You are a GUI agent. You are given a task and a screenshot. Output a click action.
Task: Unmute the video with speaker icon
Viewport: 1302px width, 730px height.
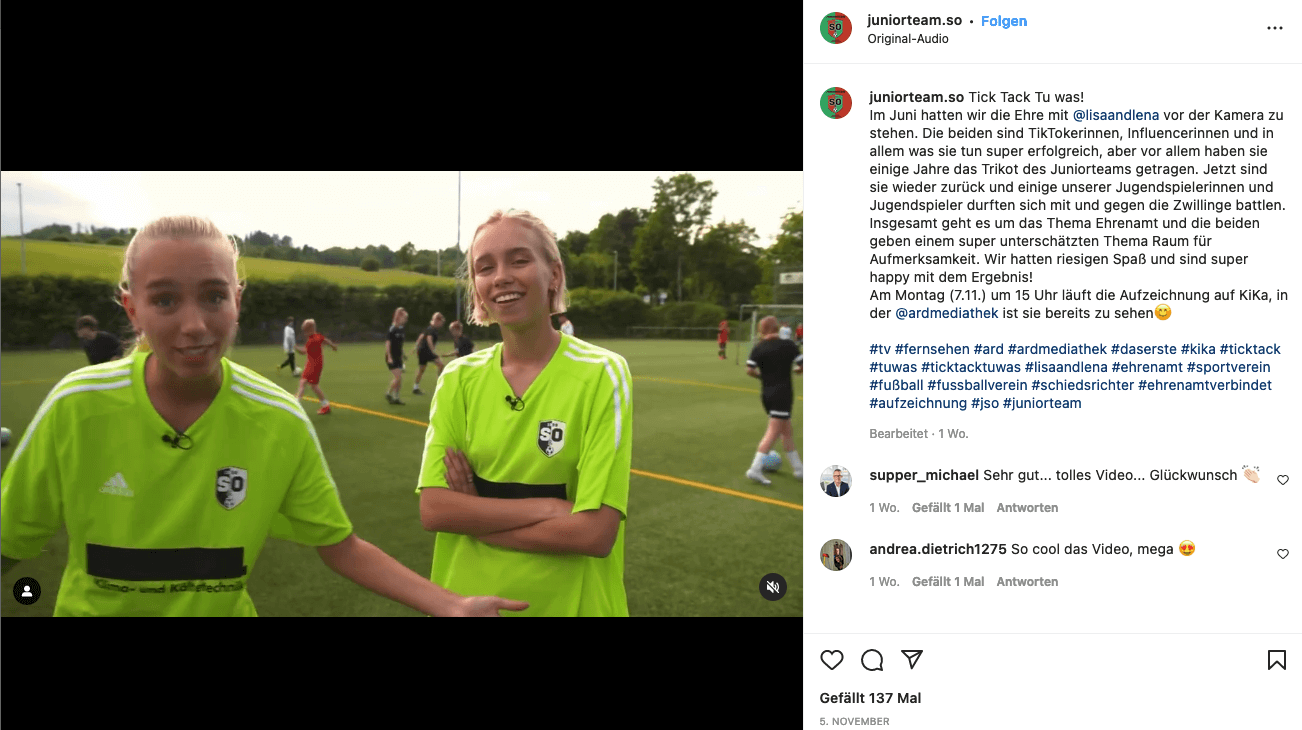[x=772, y=587]
